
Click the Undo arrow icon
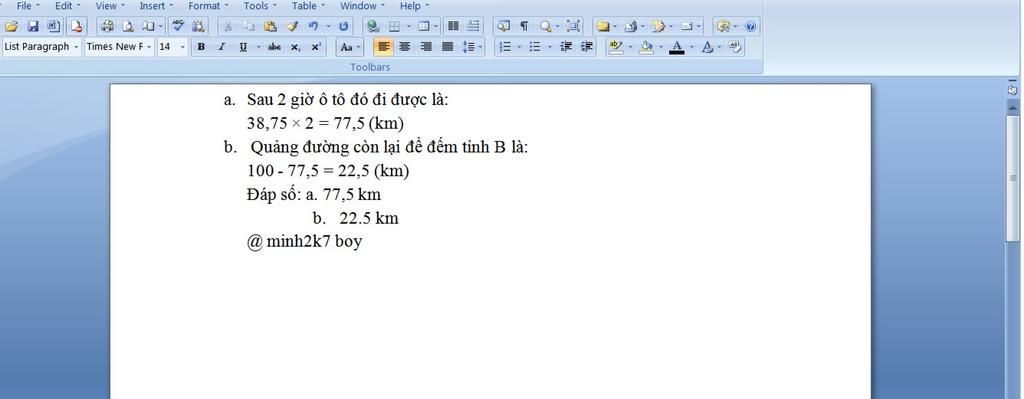point(313,26)
